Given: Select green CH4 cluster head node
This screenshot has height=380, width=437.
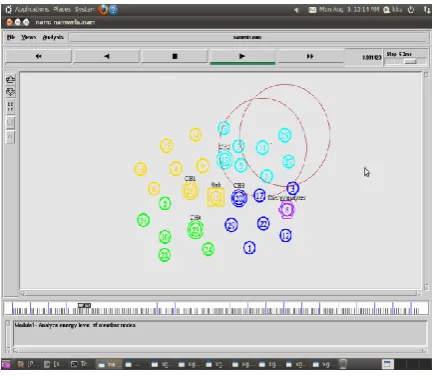Looking at the screenshot, I should coord(195,230).
